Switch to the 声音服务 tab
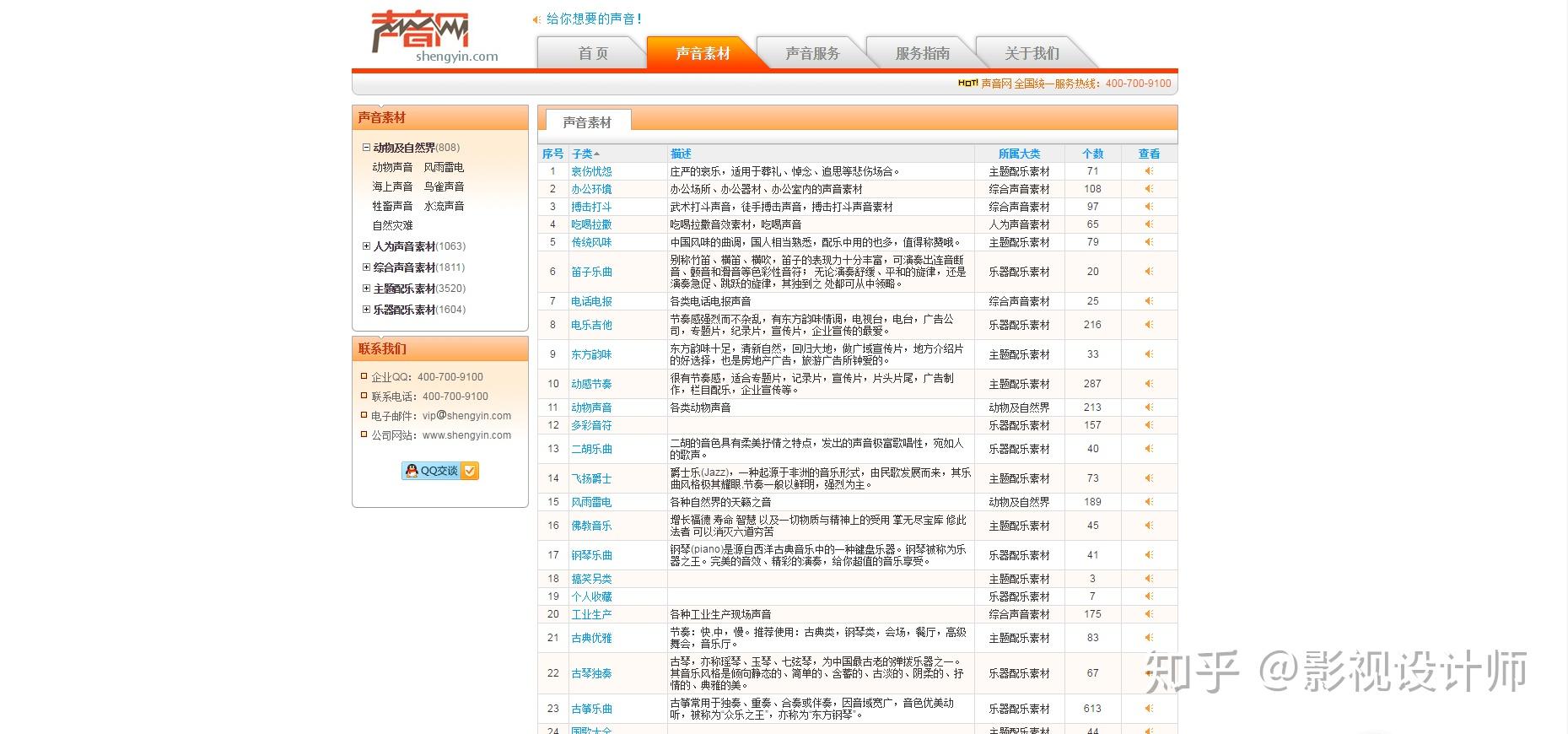The height and width of the screenshot is (734, 1568). point(812,53)
